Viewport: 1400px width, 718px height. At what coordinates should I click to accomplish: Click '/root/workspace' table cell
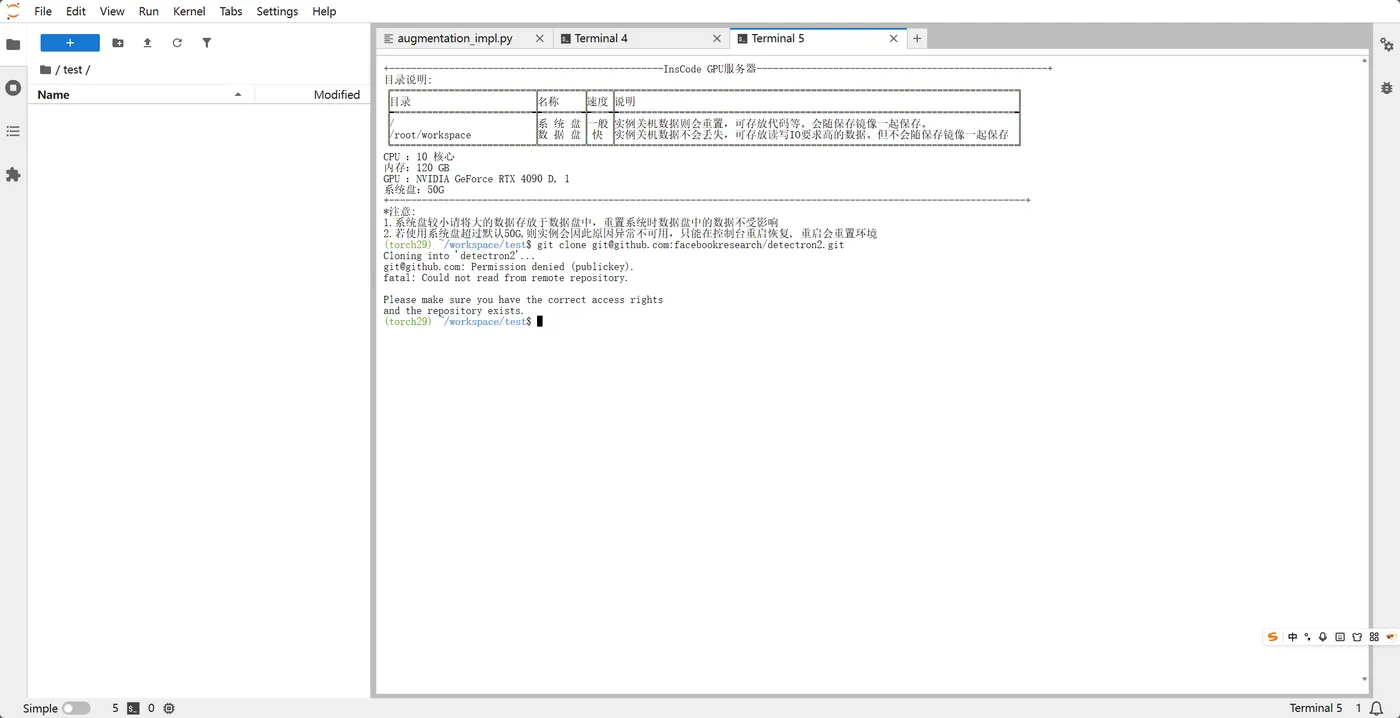[x=430, y=135]
